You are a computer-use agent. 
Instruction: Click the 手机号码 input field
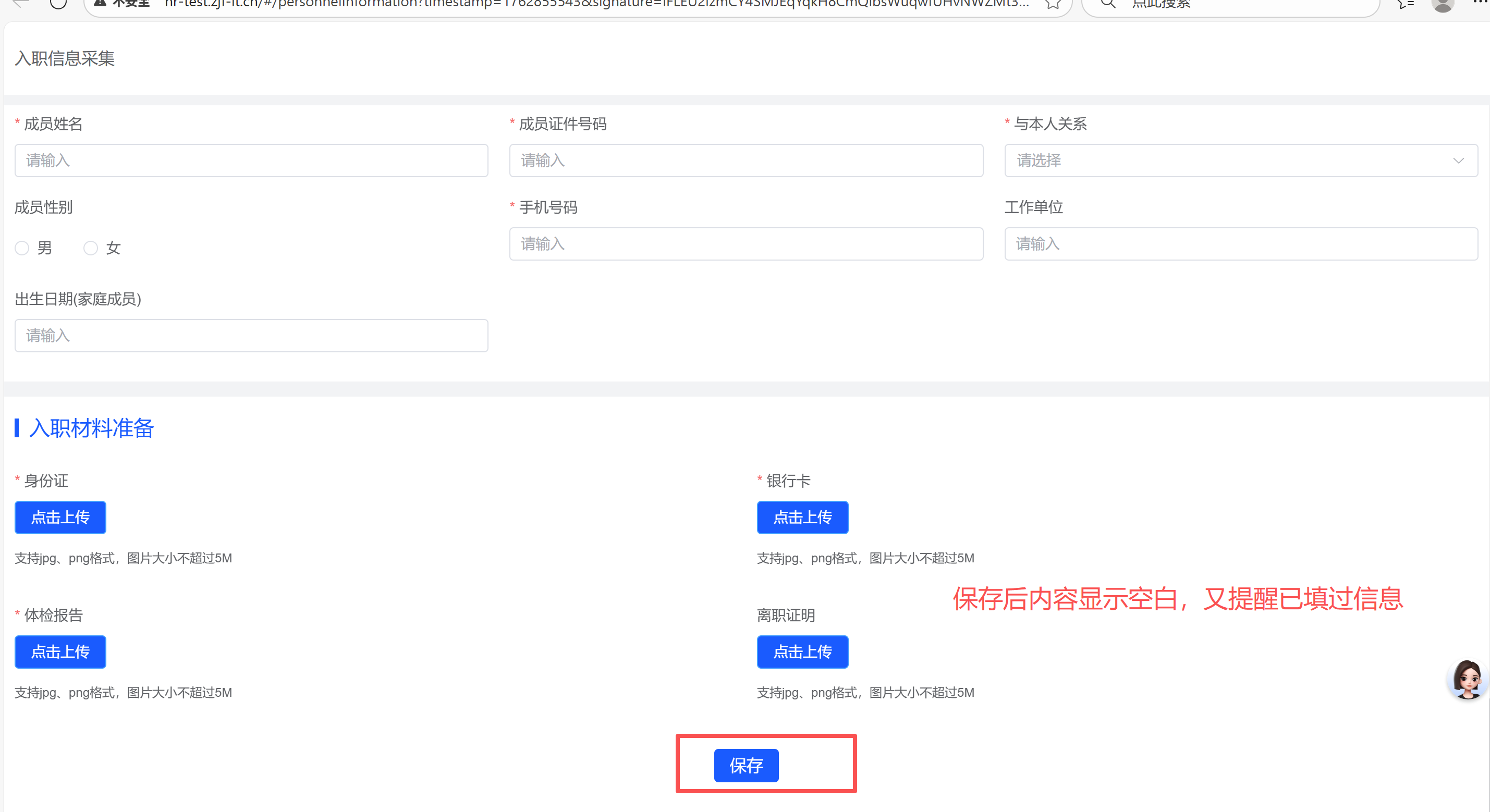tap(746, 243)
